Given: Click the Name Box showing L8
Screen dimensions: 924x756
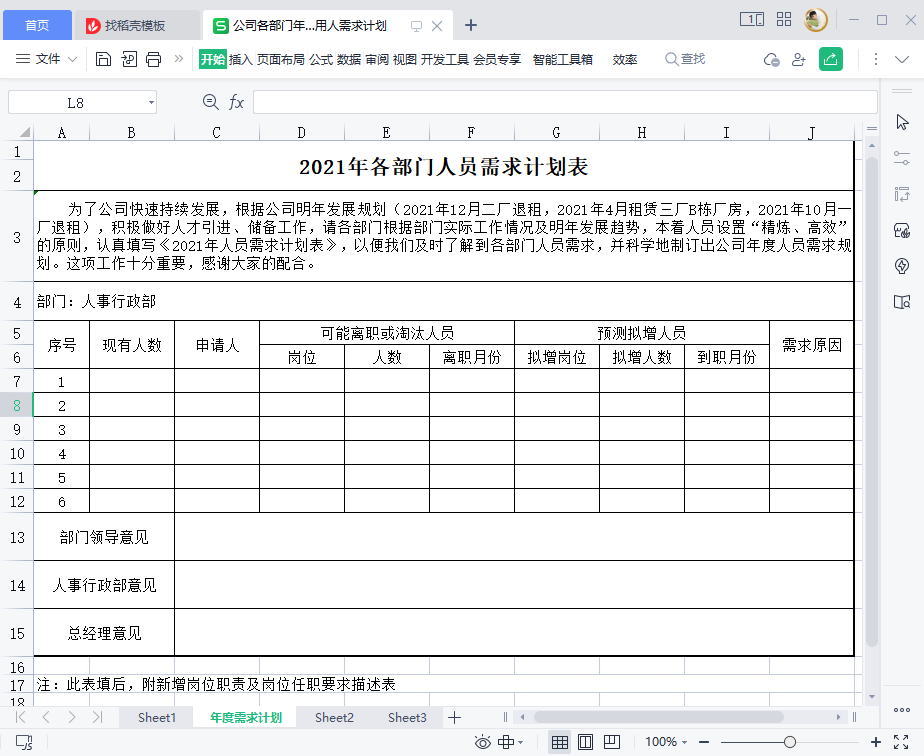Looking at the screenshot, I should click(75, 103).
